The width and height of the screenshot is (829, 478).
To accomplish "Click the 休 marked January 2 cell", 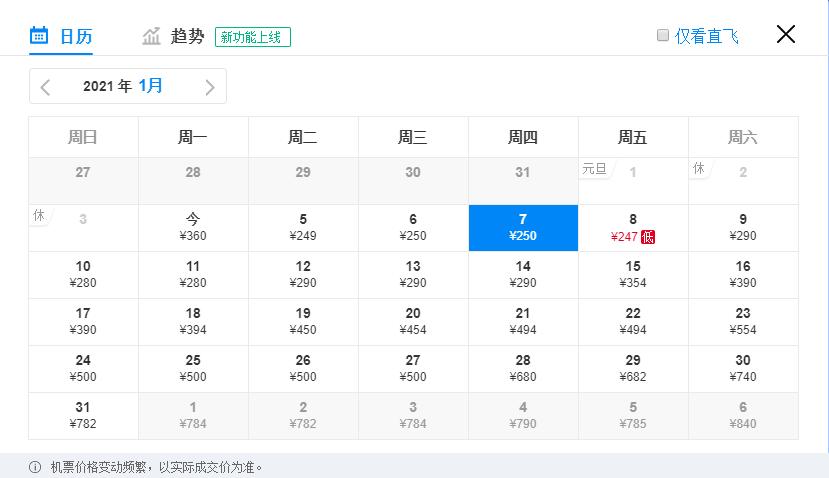I will [743, 181].
